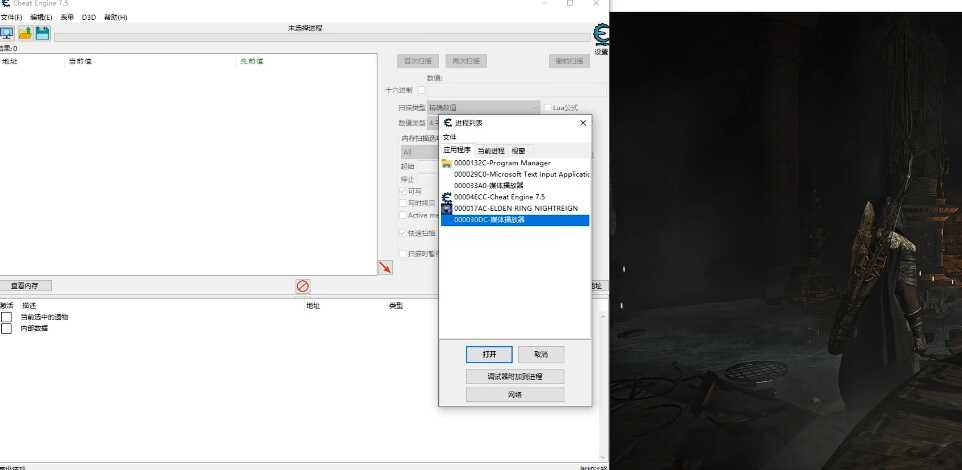Screen dimensions: 962x470
Task: Activate the 当前选中的遗物 entry checkbox
Action: click(x=6, y=317)
